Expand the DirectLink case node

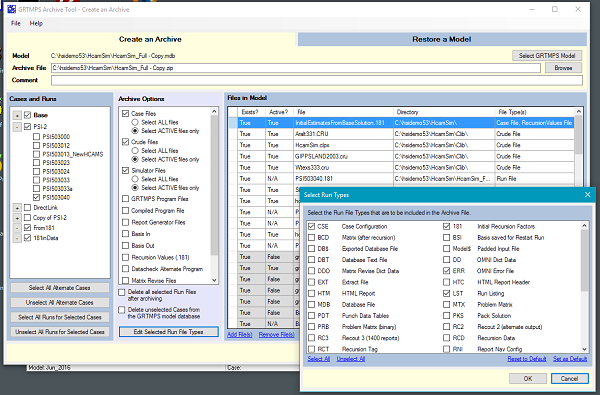pos(17,208)
